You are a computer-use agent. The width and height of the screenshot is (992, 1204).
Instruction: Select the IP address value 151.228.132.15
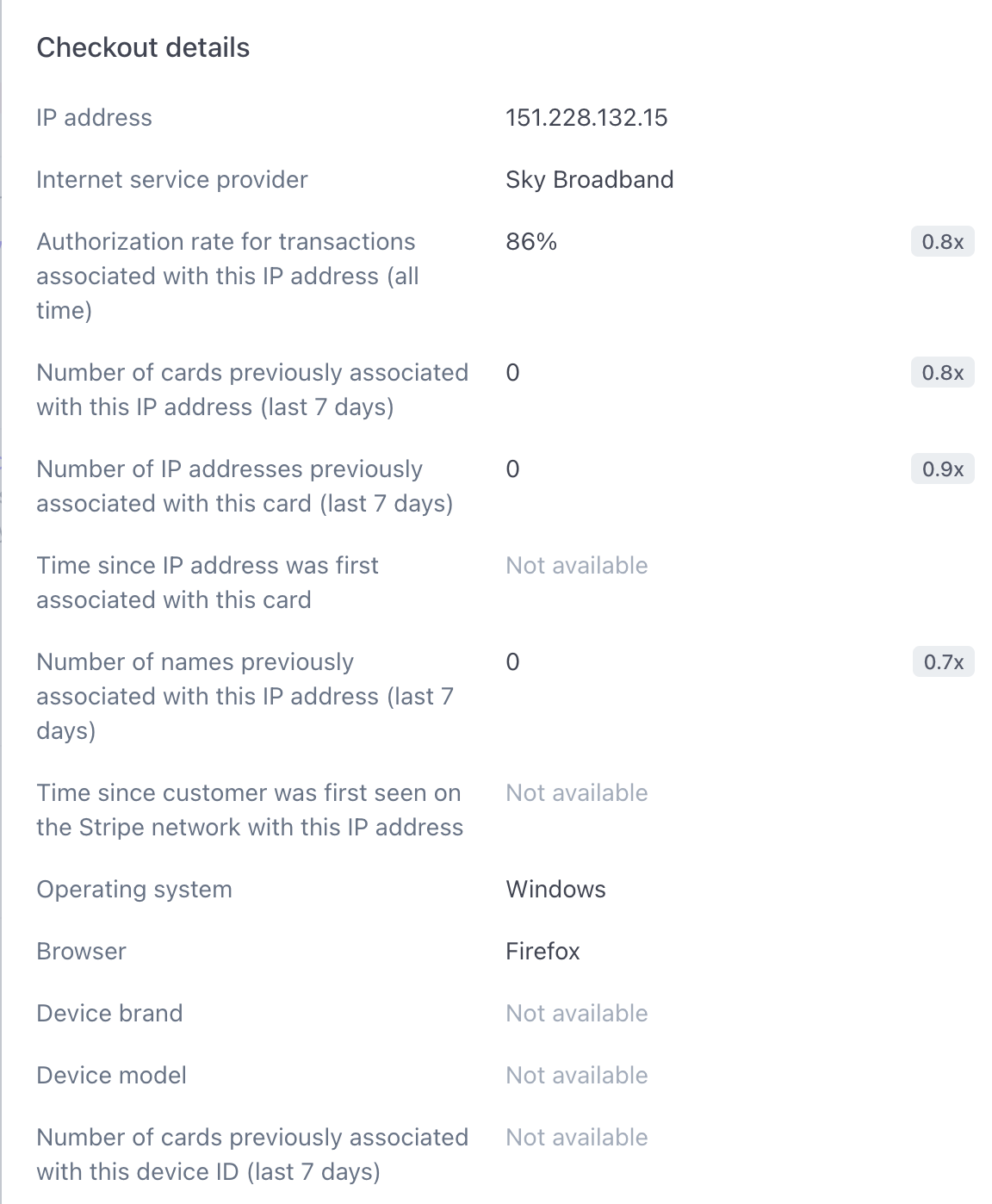[586, 118]
